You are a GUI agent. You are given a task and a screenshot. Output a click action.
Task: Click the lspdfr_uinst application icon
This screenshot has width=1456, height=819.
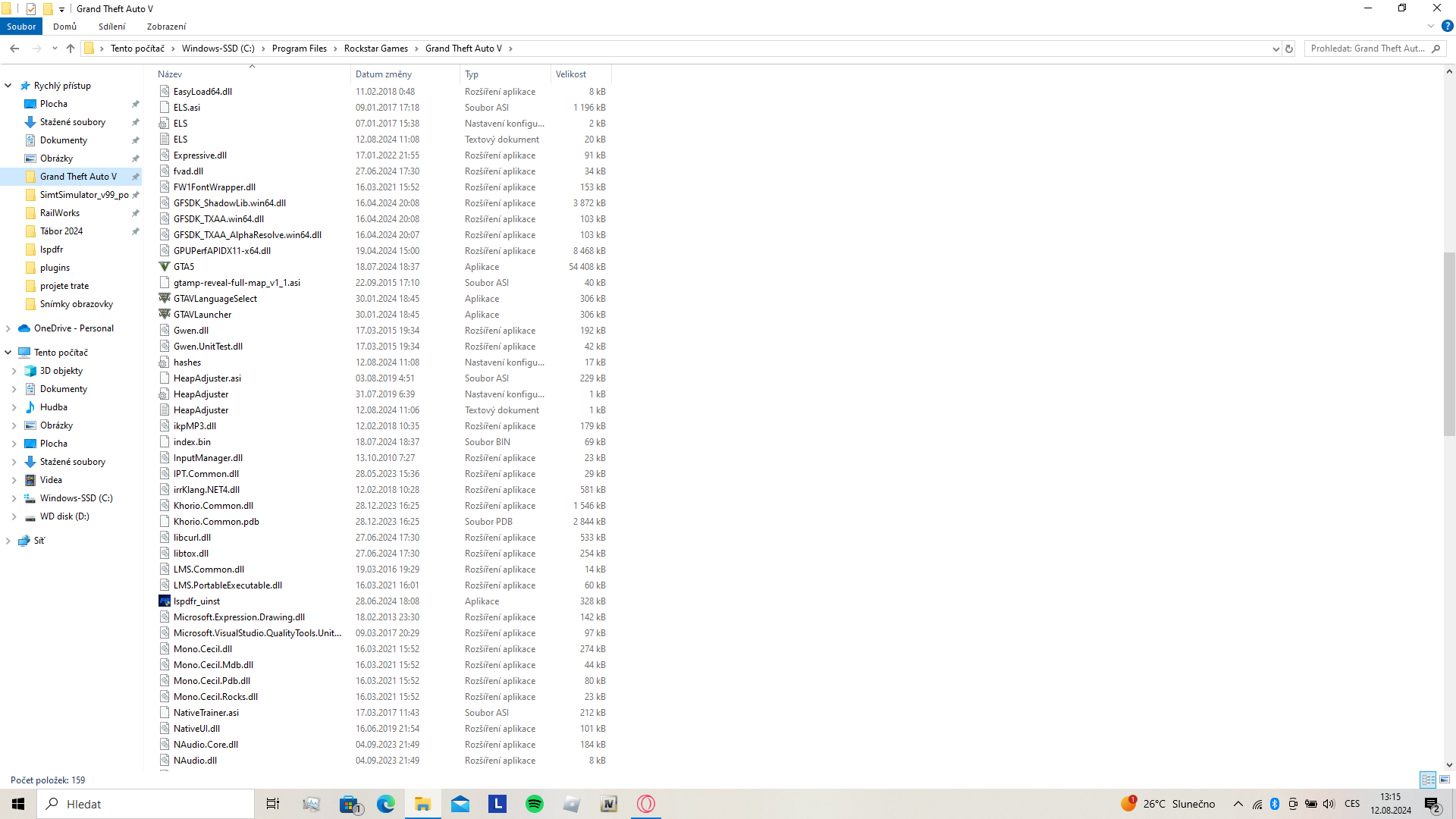coord(164,601)
